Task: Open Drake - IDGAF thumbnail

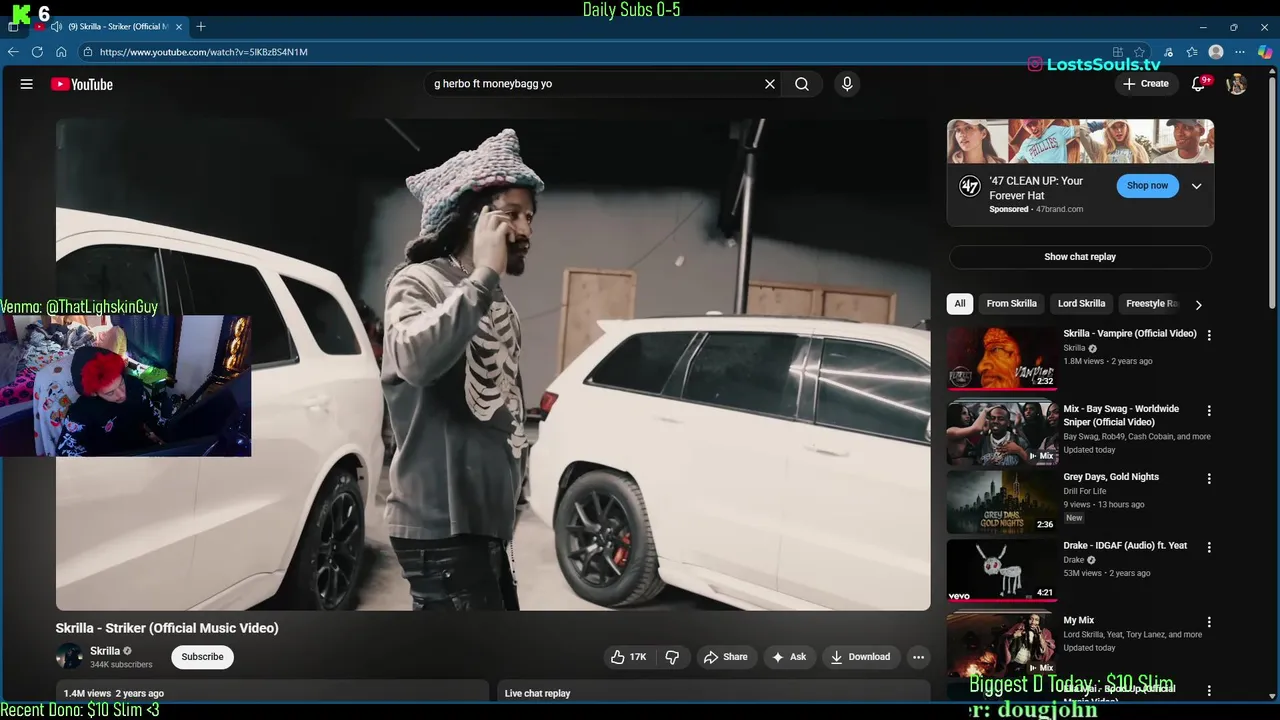Action: [x=1002, y=571]
